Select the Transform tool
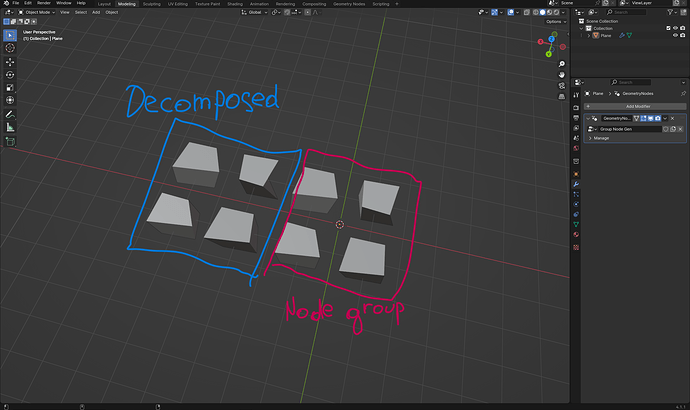Viewport: 690px width, 410px height. coord(10,100)
